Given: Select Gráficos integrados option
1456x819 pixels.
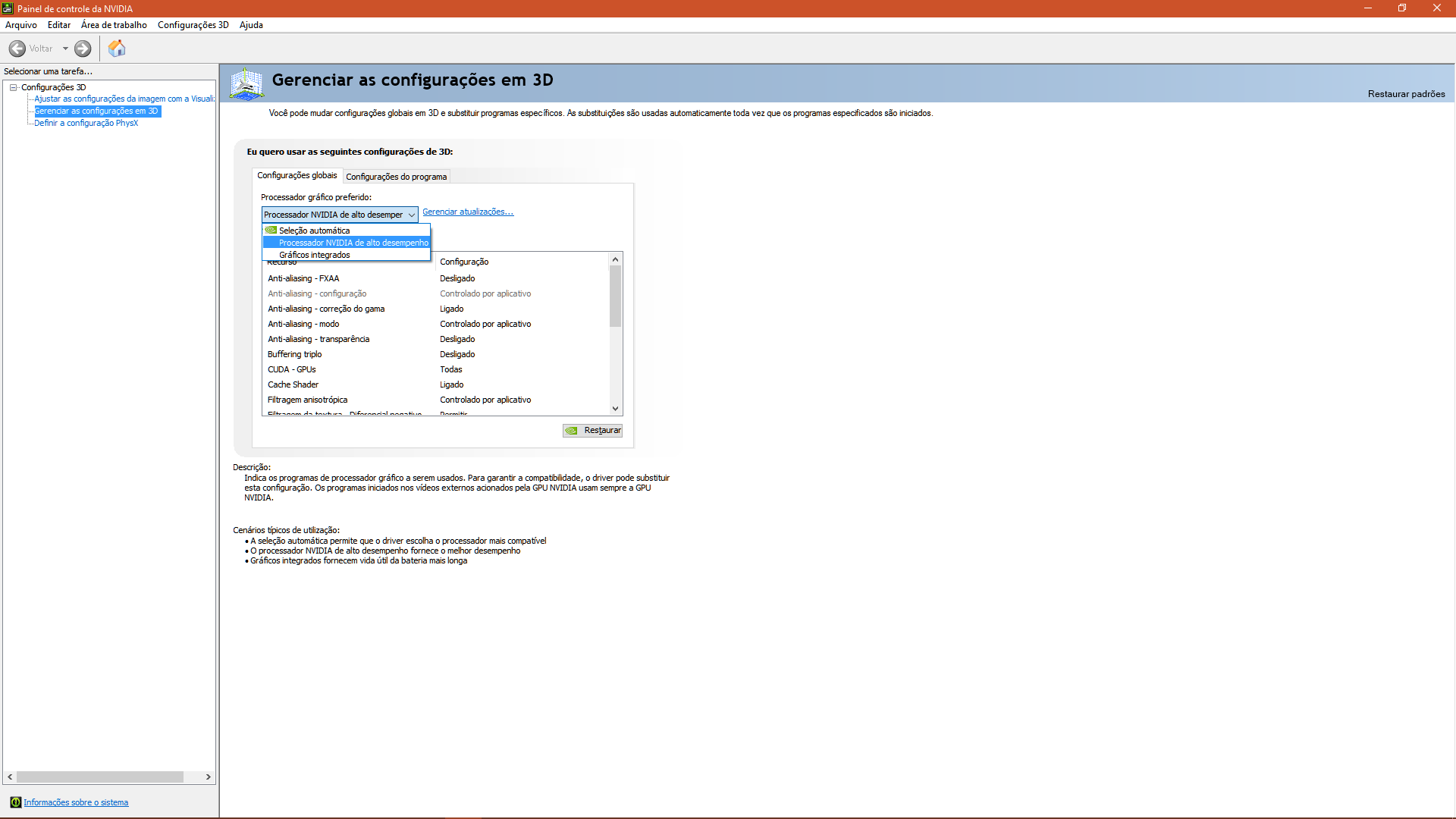Looking at the screenshot, I should point(314,255).
